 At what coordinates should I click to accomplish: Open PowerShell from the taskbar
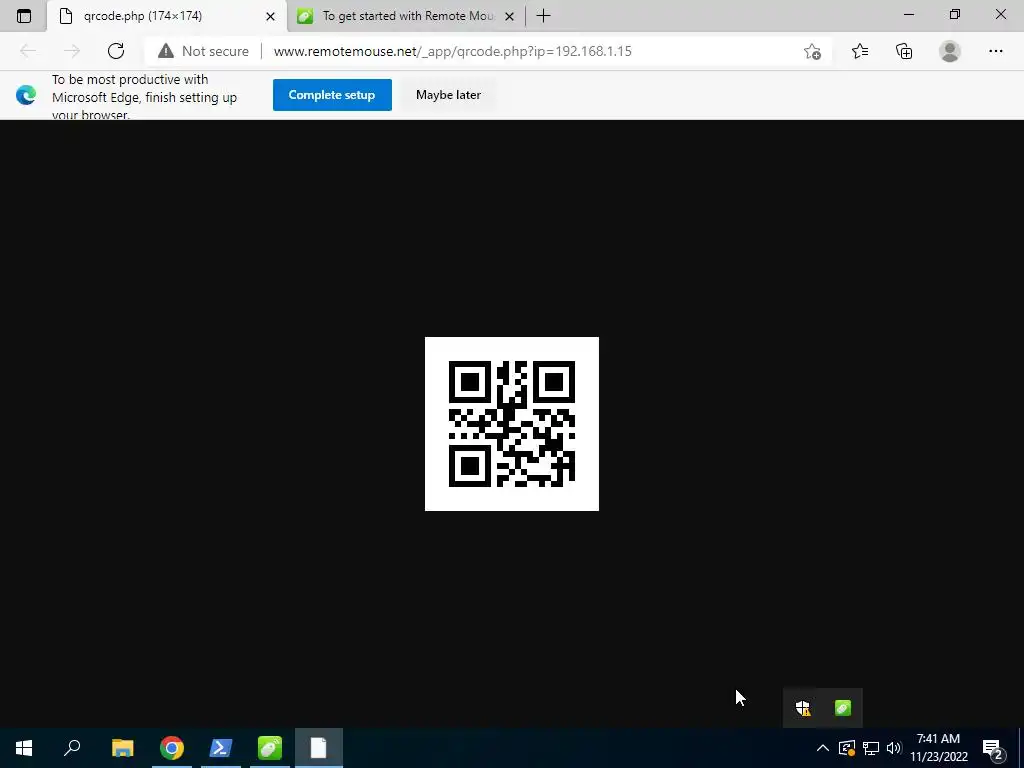(x=221, y=748)
